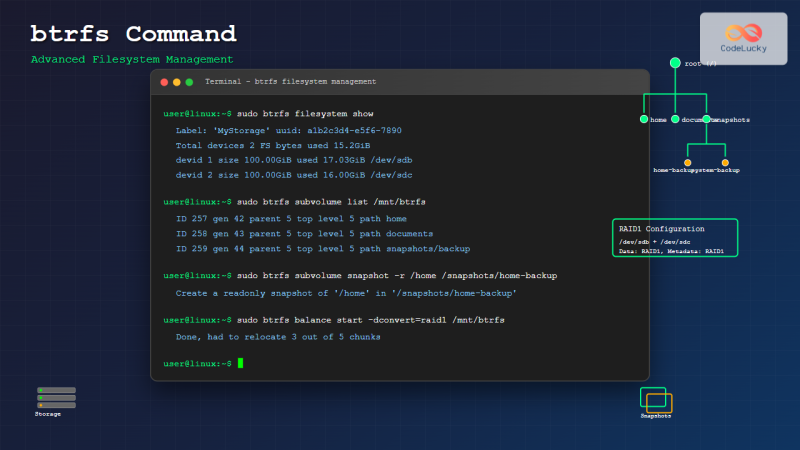Click the 'btrfs filesystem show' command line
This screenshot has width=800, height=450.
305,114
